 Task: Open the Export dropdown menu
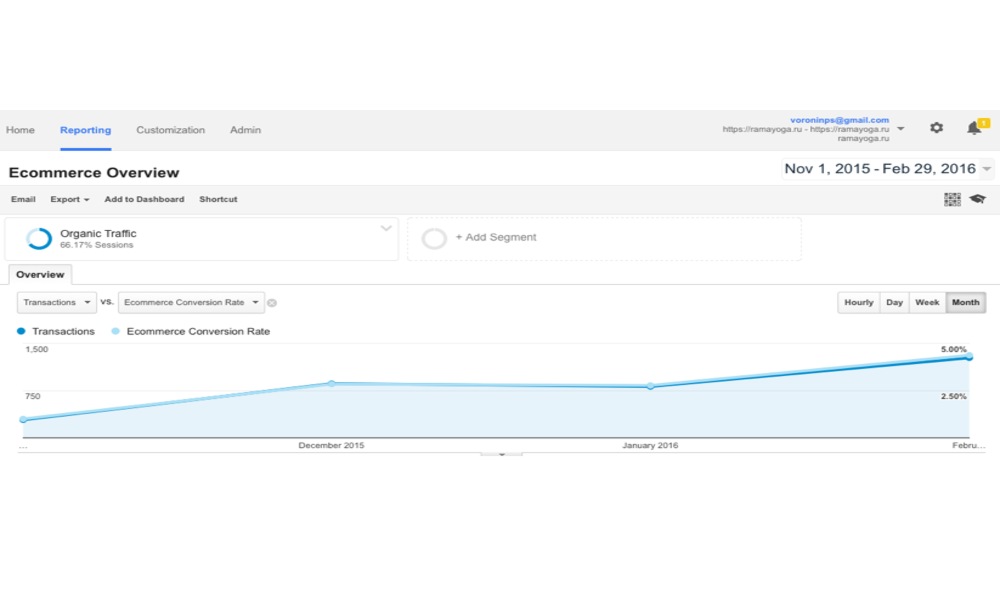(70, 199)
